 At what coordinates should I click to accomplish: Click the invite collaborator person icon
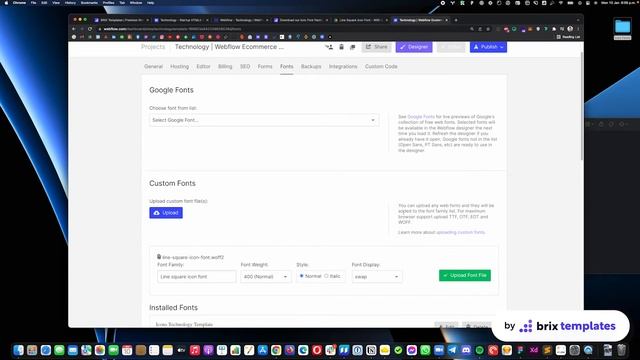(x=329, y=47)
